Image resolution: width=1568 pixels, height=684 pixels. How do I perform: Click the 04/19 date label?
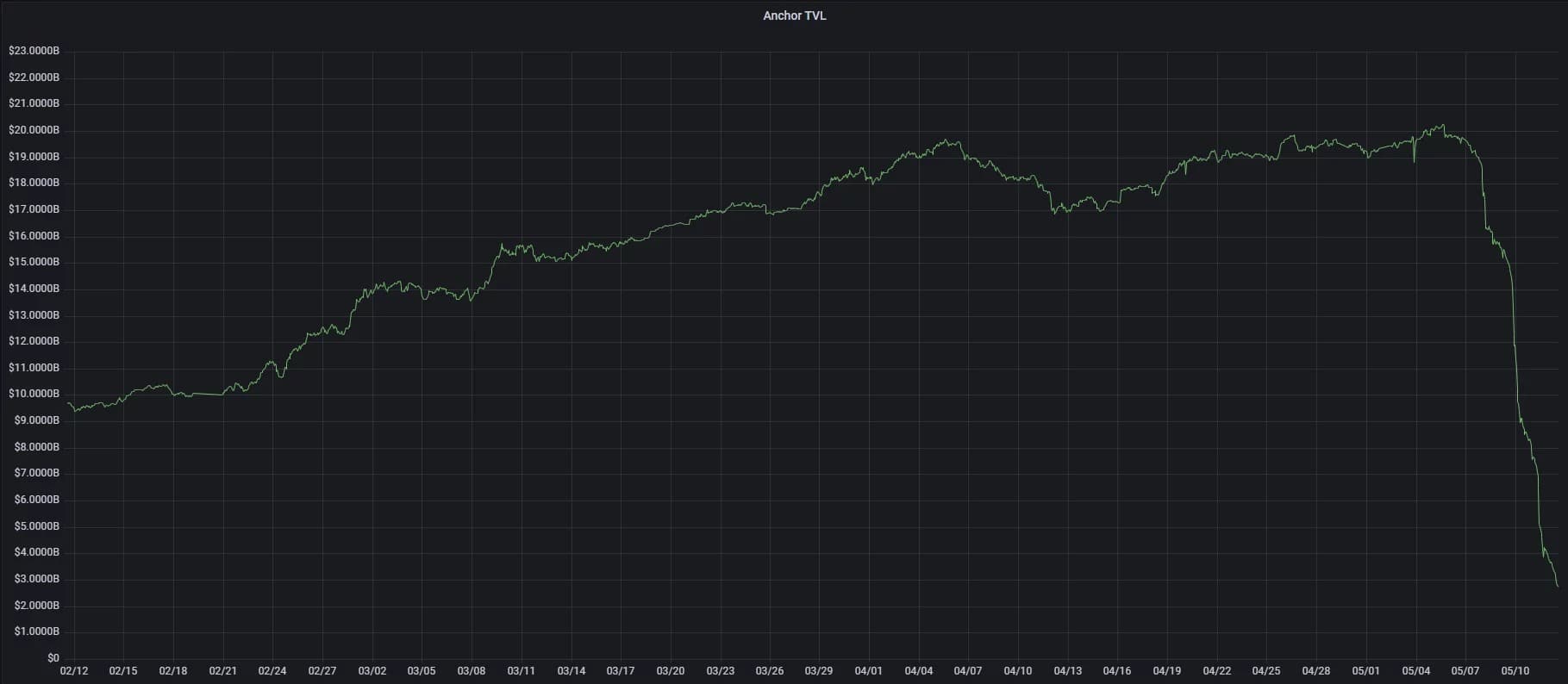pyautogui.click(x=1167, y=671)
